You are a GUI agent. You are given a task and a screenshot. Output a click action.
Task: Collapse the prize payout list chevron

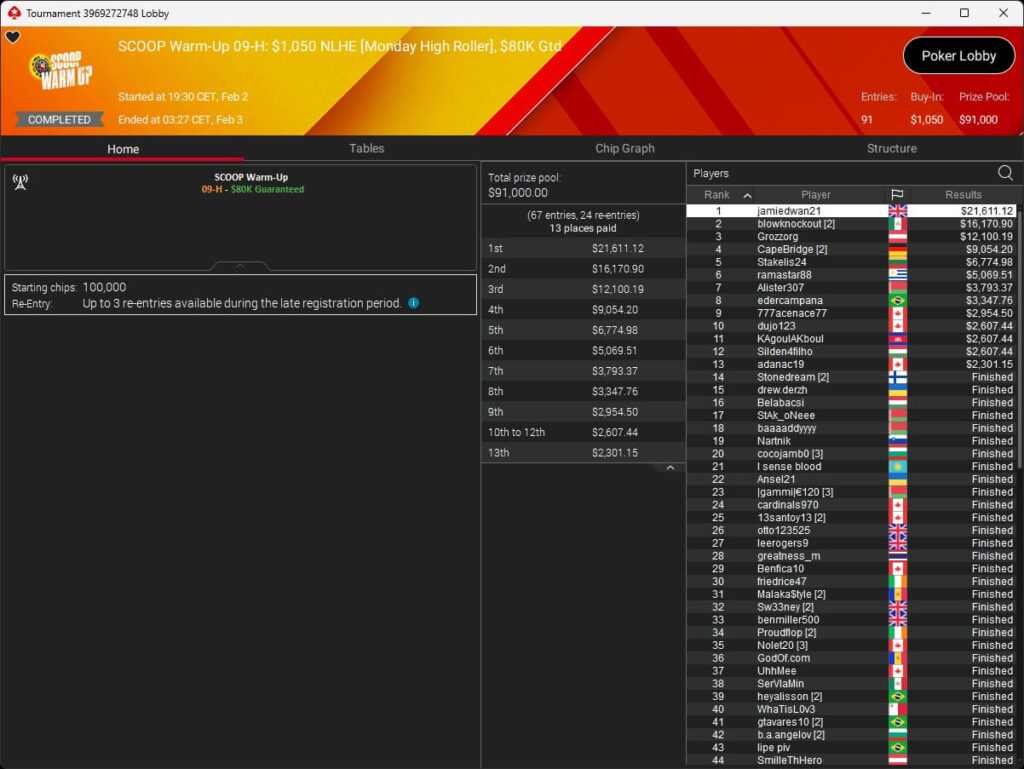[670, 467]
